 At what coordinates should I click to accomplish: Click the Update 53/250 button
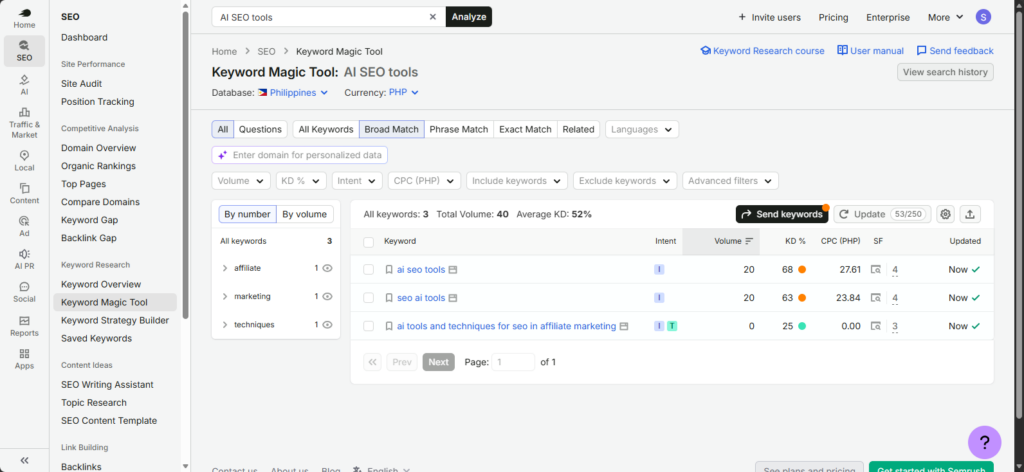point(882,214)
